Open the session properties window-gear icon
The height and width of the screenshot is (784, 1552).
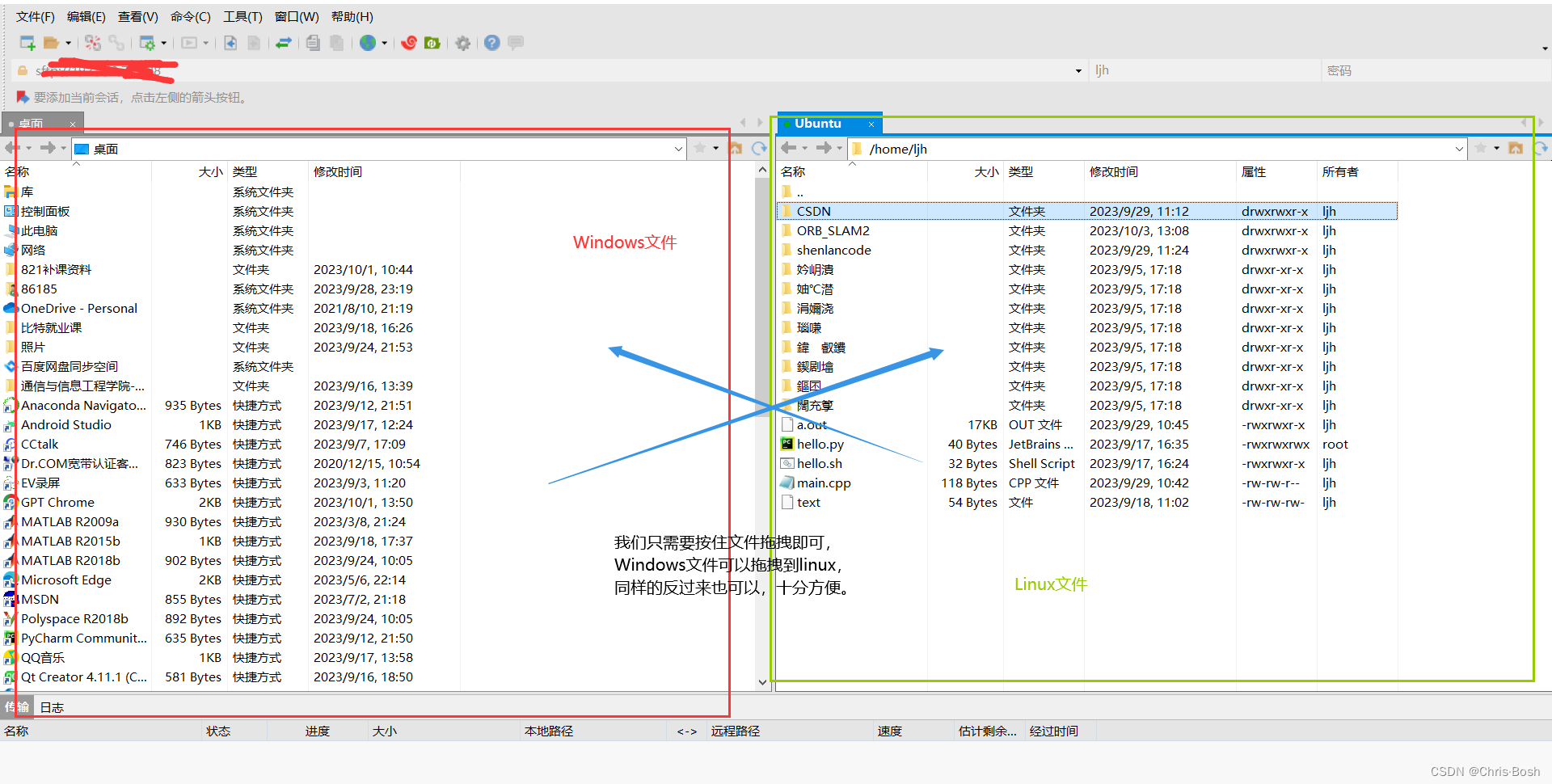147,43
